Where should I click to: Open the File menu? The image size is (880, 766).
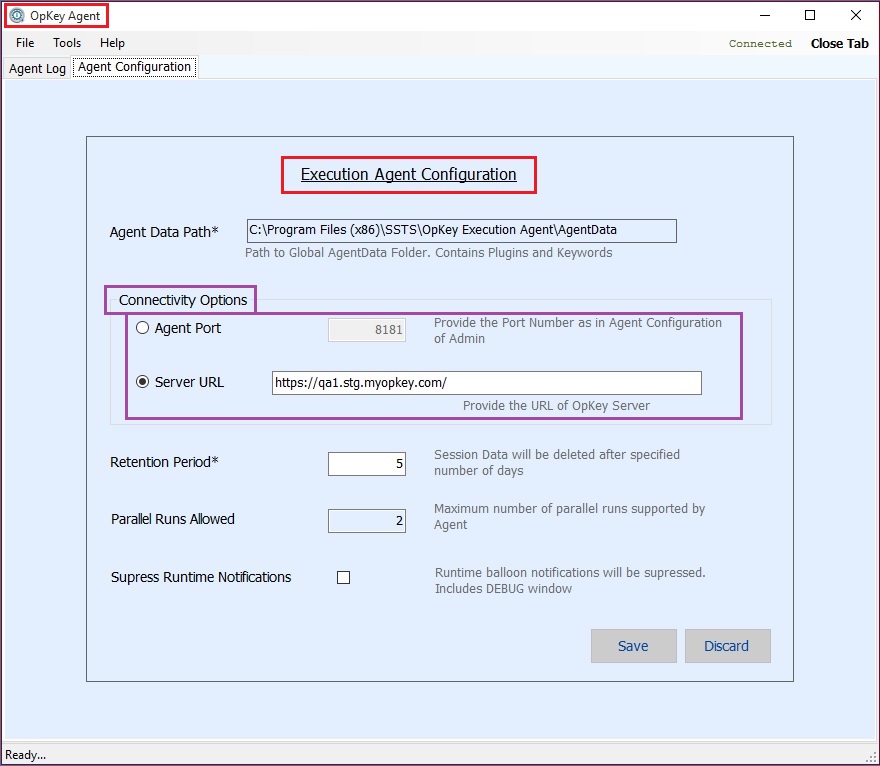click(x=25, y=43)
